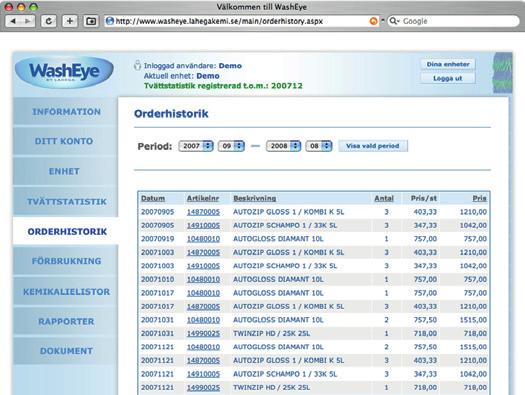Sort by the Beskrivning column header
This screenshot has width=525, height=395.
254,198
